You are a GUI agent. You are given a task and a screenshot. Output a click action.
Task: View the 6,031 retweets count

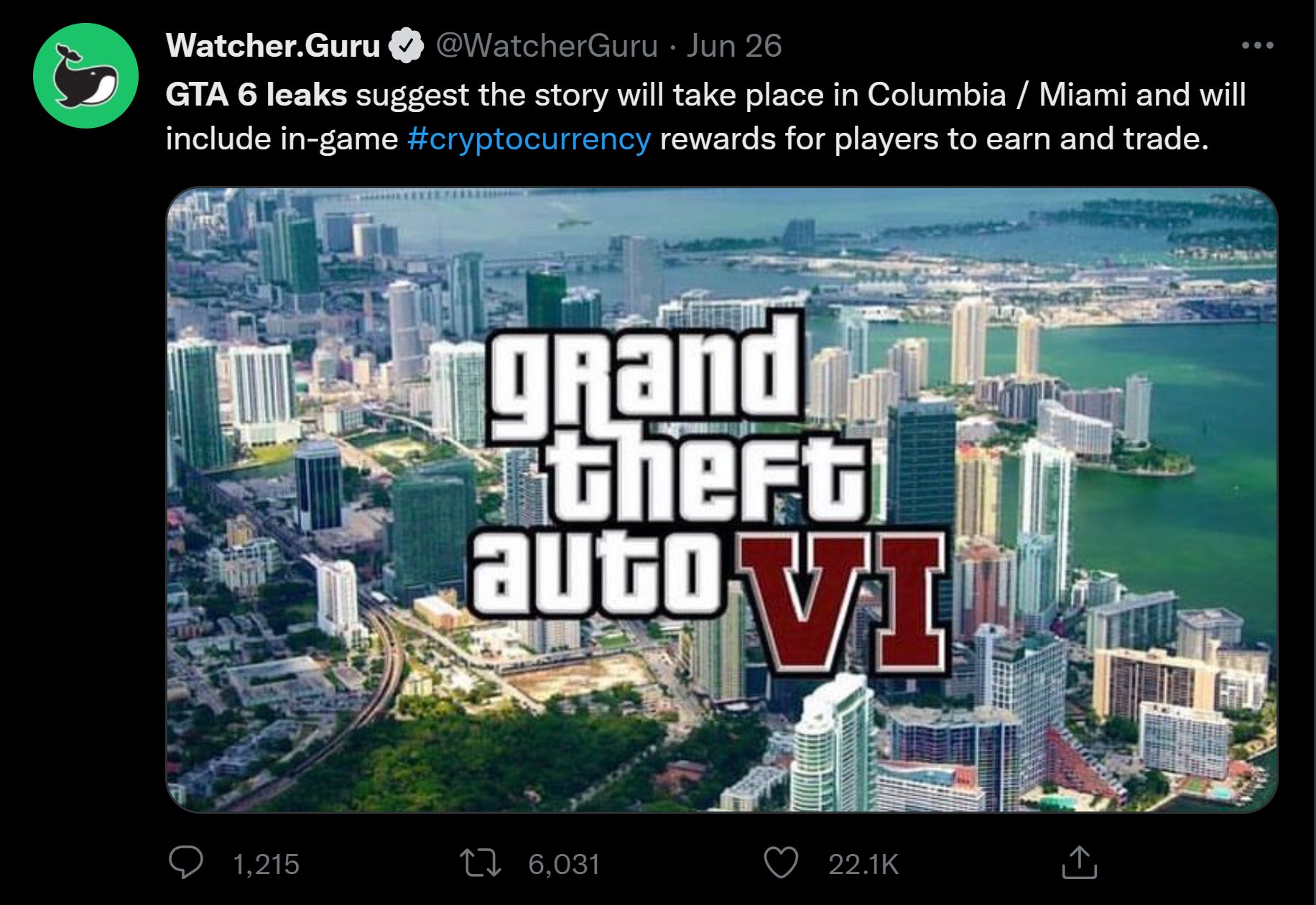point(564,864)
